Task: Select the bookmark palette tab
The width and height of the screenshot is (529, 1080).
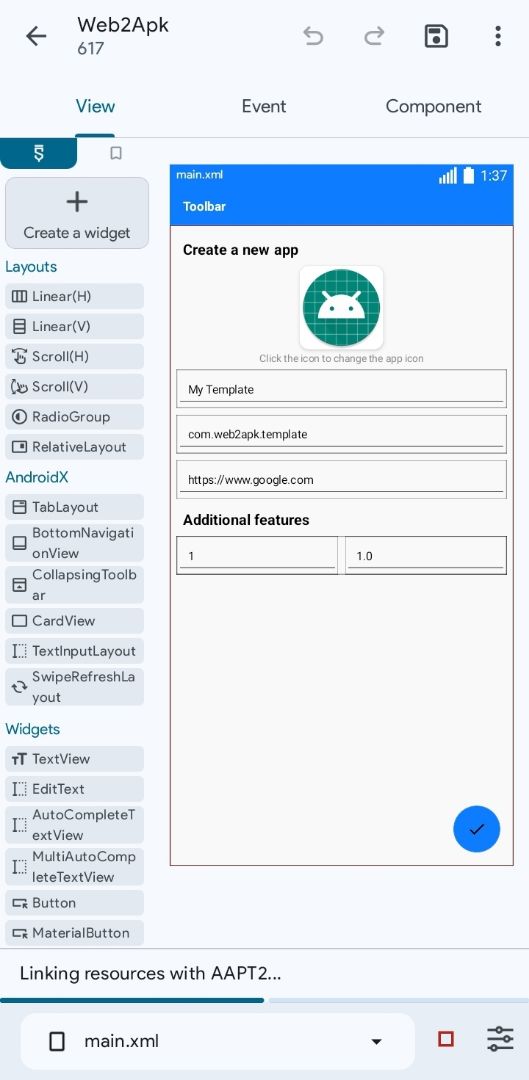Action: click(116, 153)
